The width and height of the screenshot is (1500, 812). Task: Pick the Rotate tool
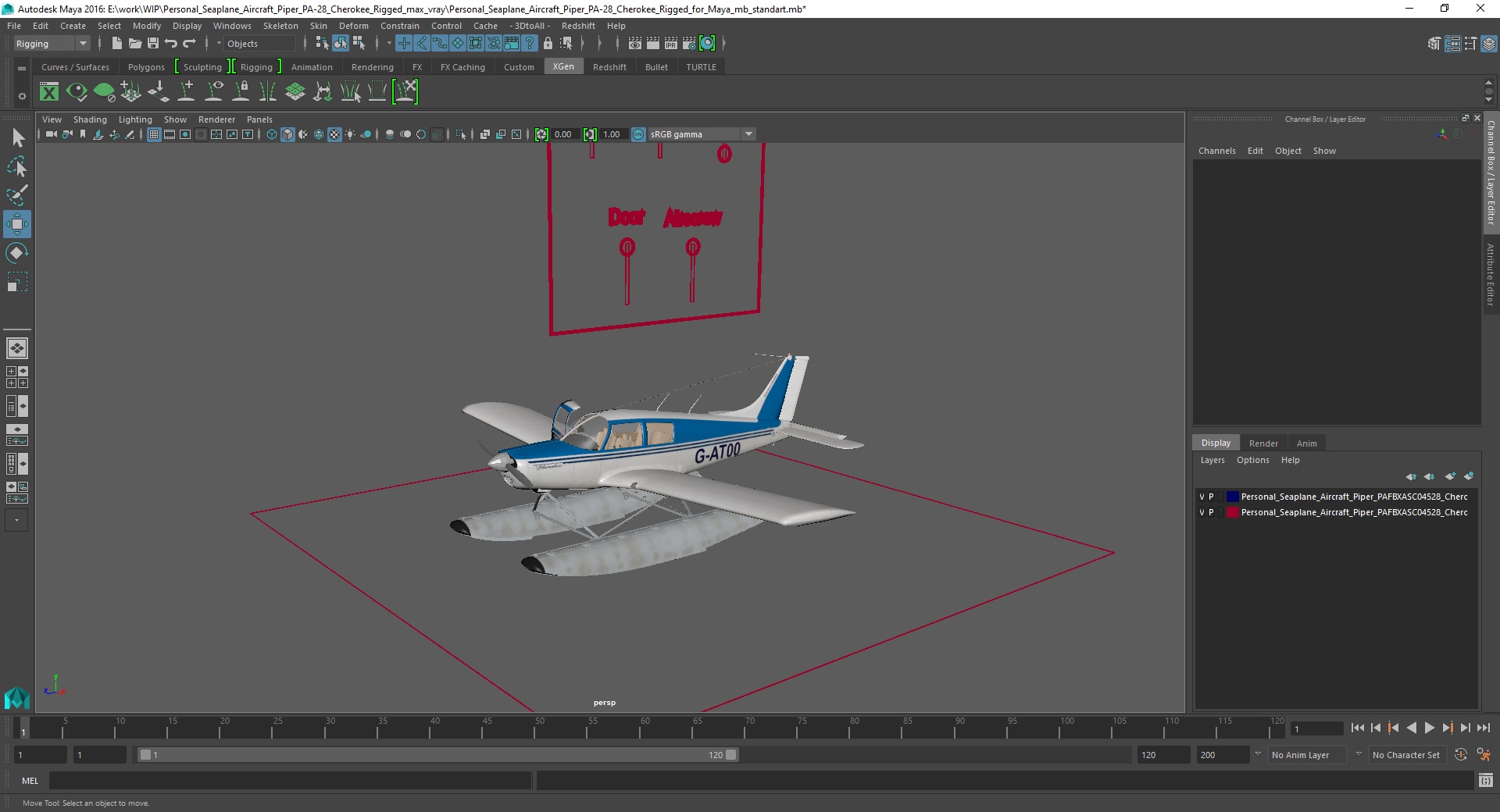click(17, 253)
